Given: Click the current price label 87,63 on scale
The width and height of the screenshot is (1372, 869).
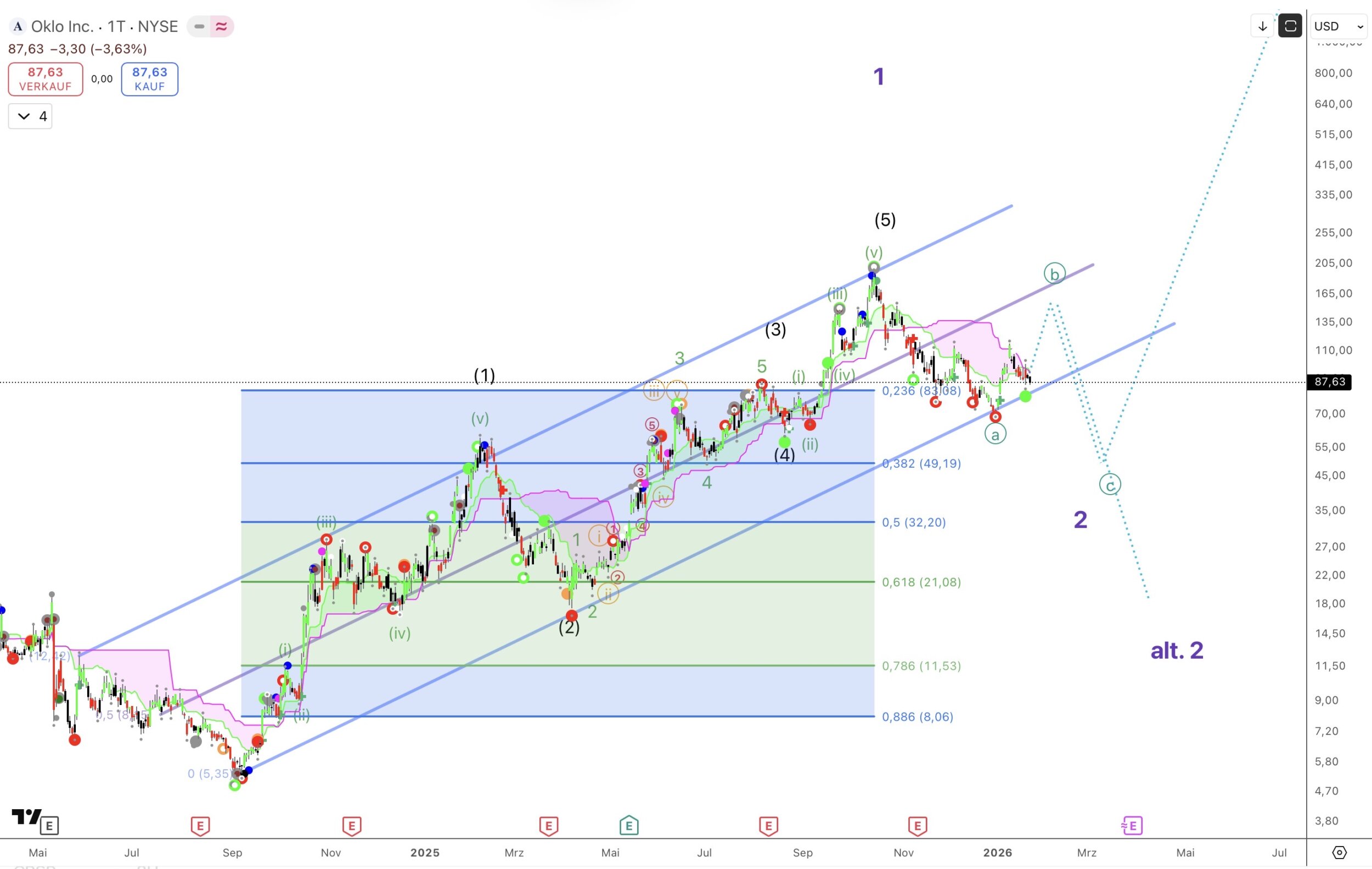Looking at the screenshot, I should click(x=1329, y=382).
